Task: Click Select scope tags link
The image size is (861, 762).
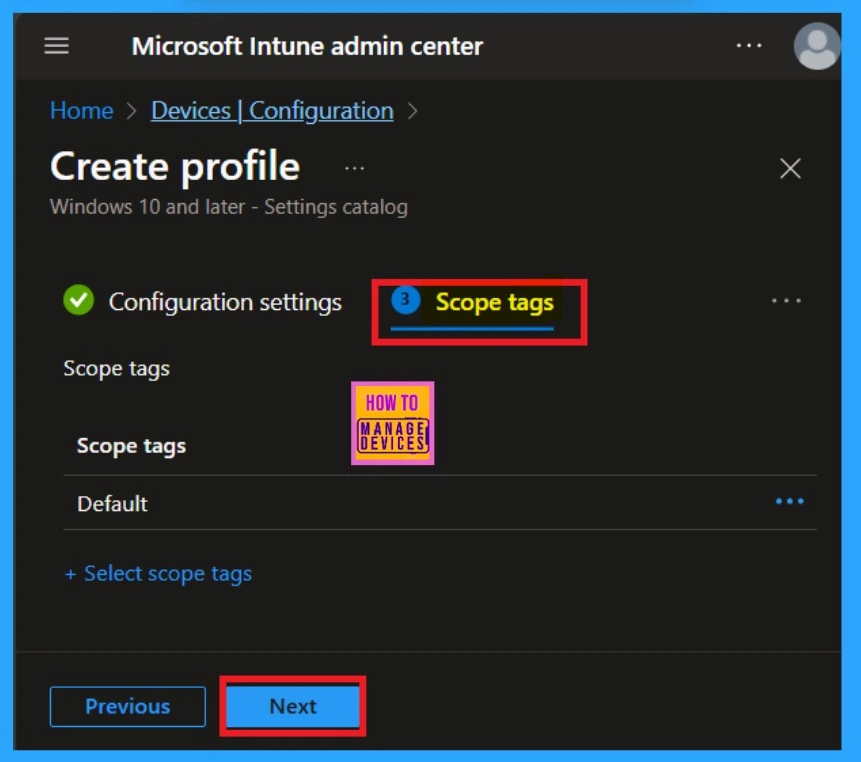Action: [158, 574]
